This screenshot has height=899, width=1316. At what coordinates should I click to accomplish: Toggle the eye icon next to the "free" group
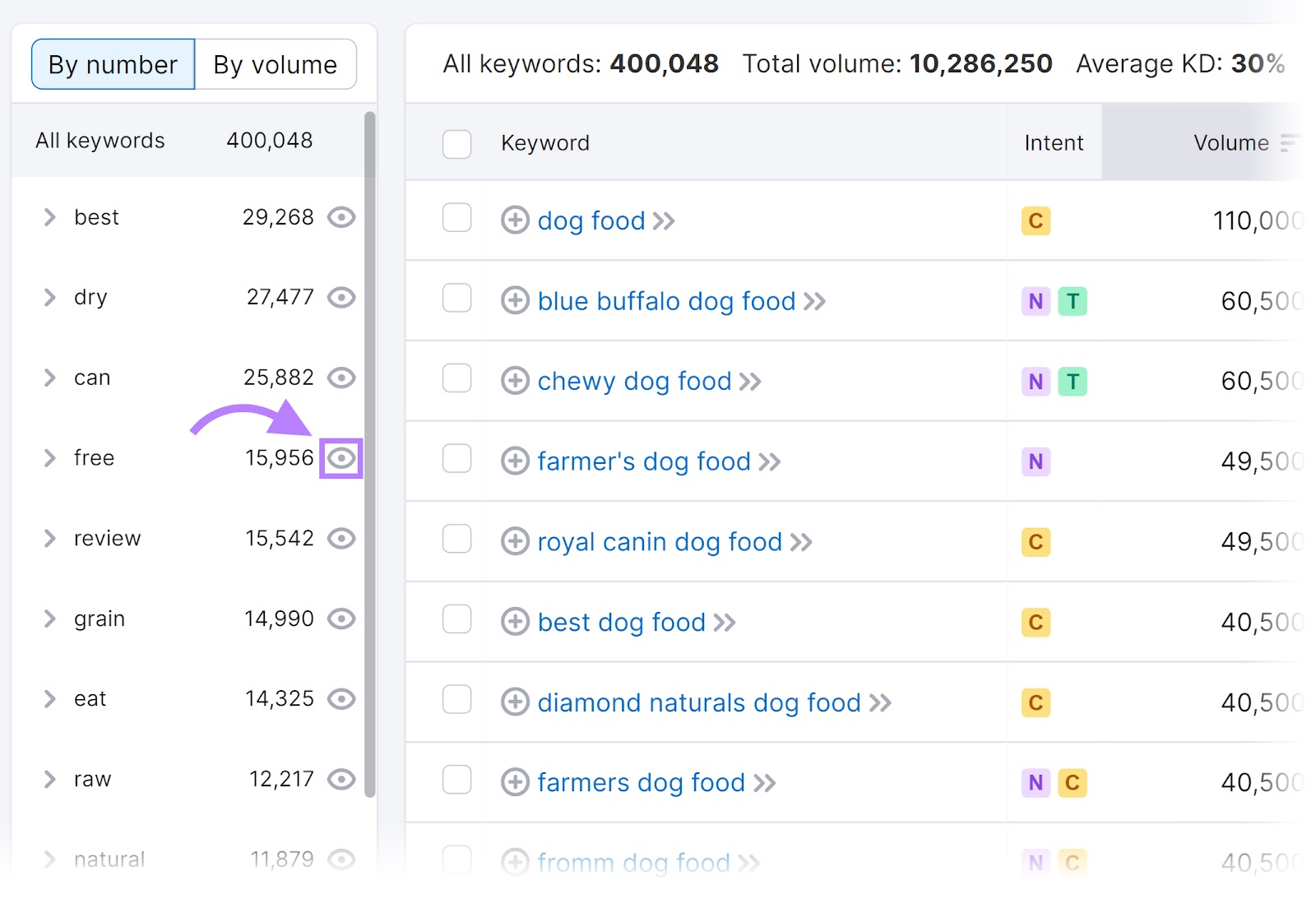341,458
